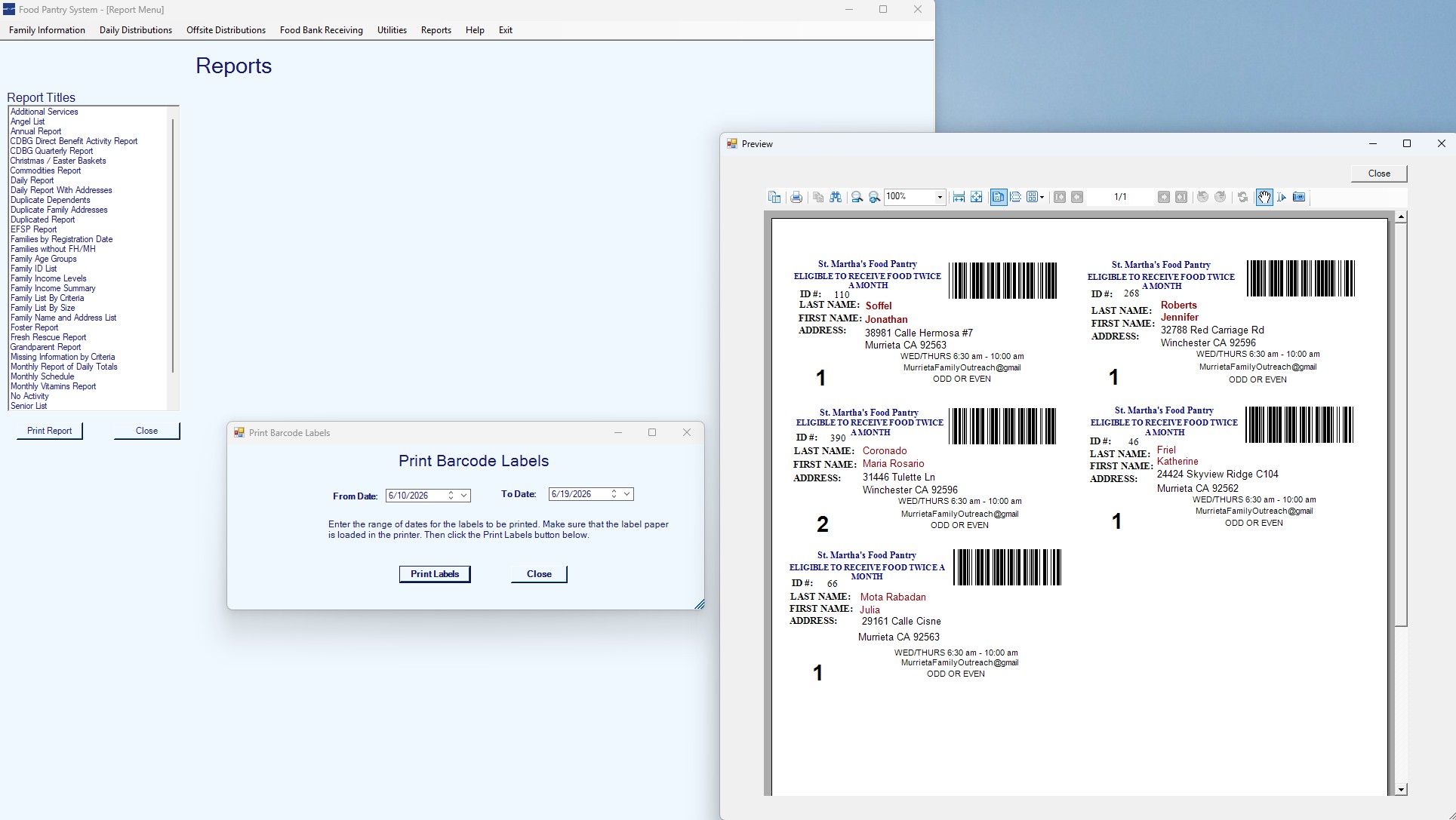
Task: Select single page view mode
Action: [999, 197]
